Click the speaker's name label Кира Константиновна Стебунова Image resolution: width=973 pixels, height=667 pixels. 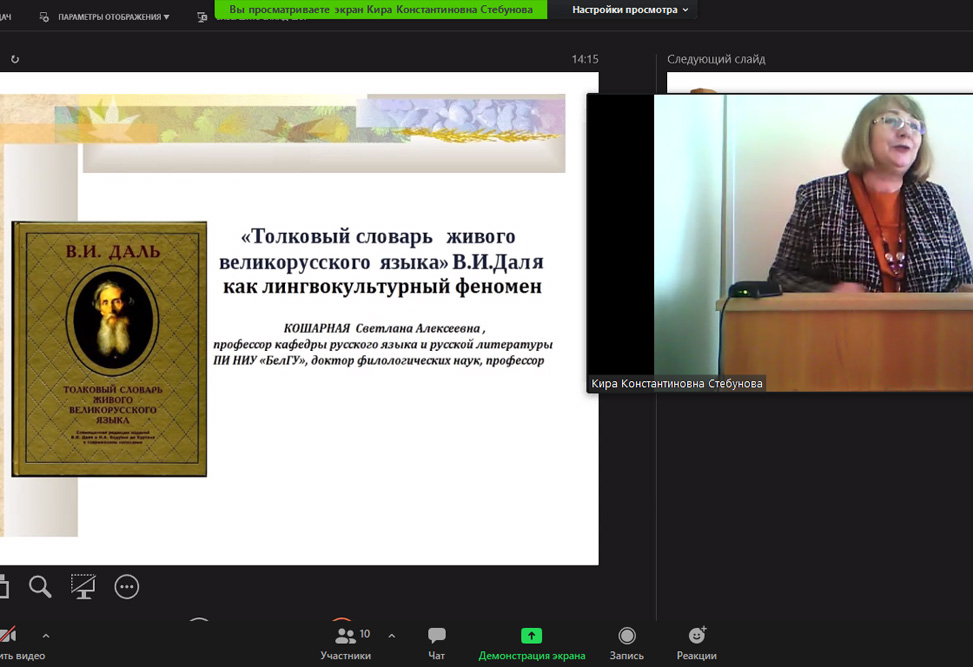click(x=677, y=384)
